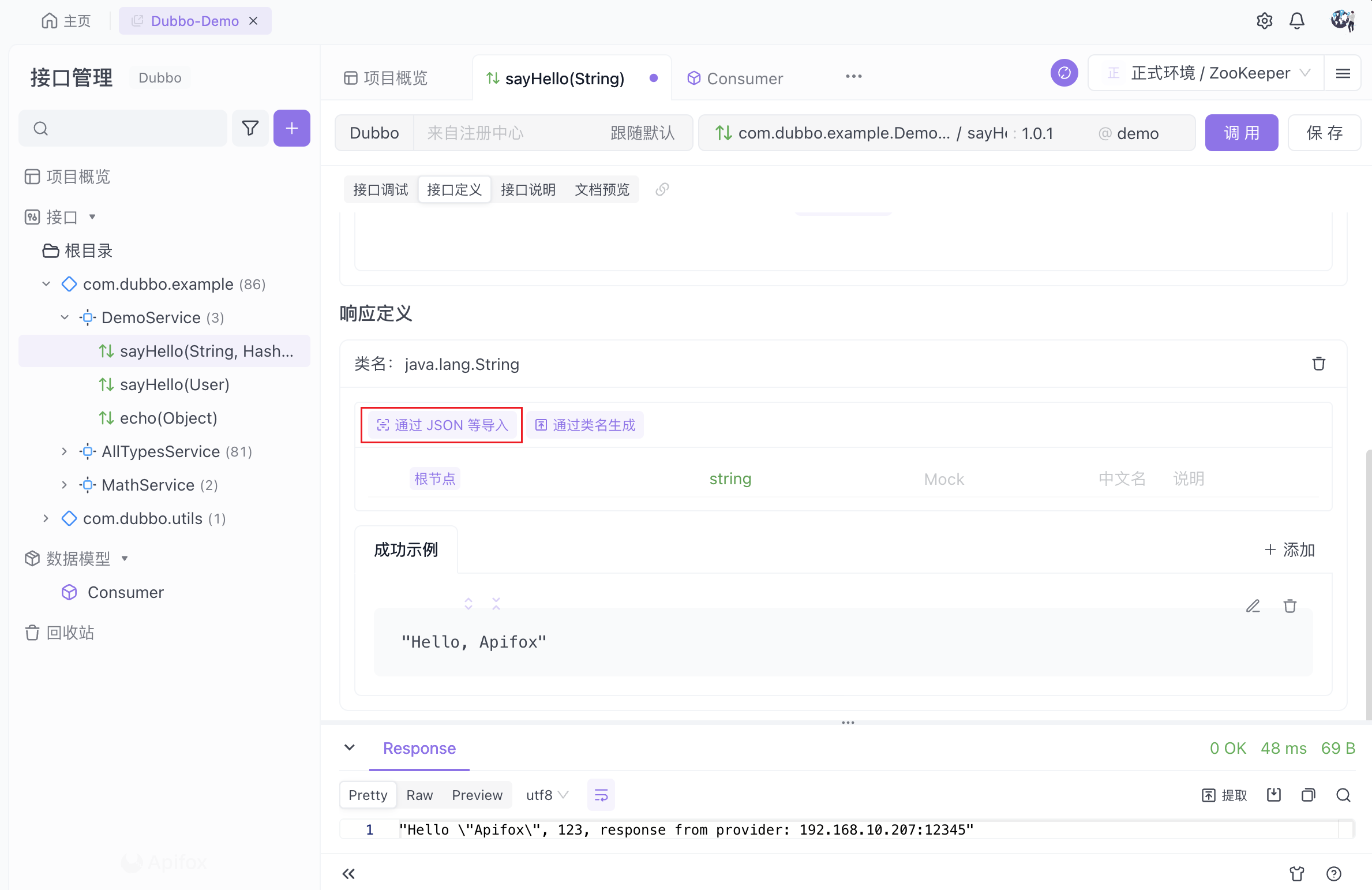Open the Consumer tab

point(744,78)
